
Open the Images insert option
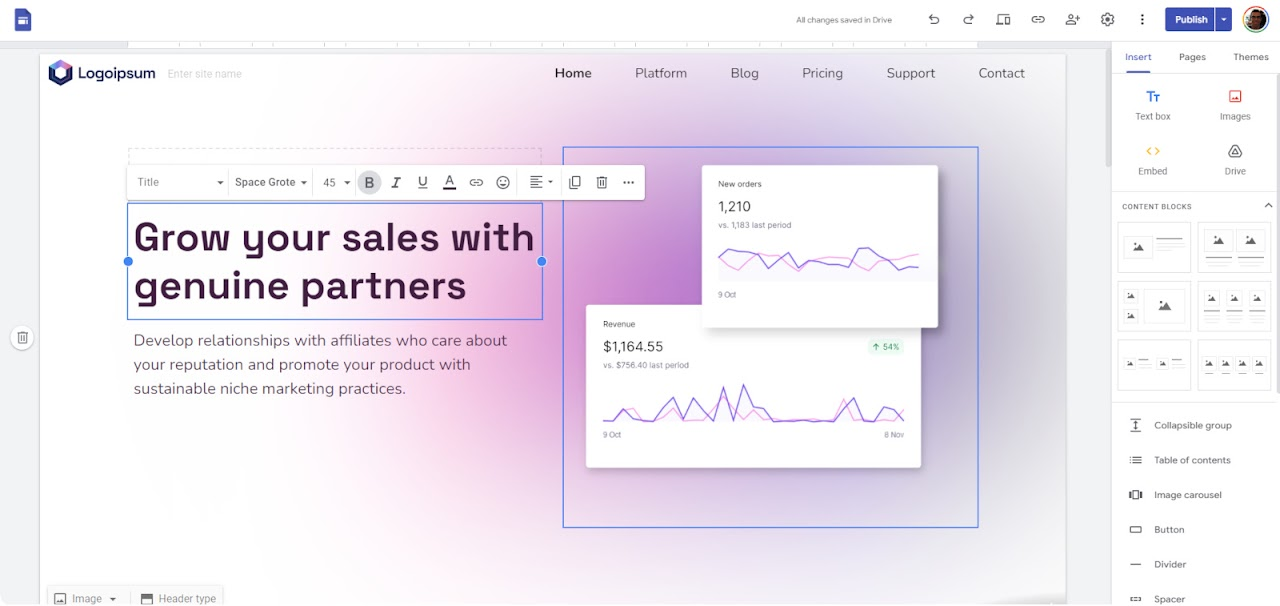pos(1234,103)
